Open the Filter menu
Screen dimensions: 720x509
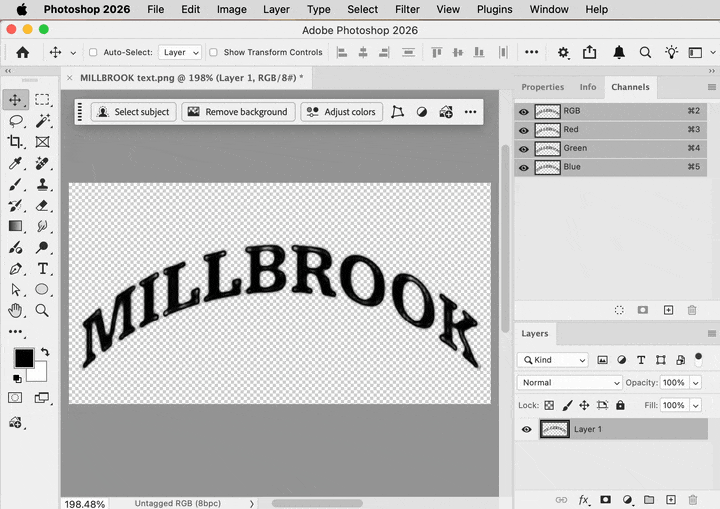pyautogui.click(x=407, y=9)
